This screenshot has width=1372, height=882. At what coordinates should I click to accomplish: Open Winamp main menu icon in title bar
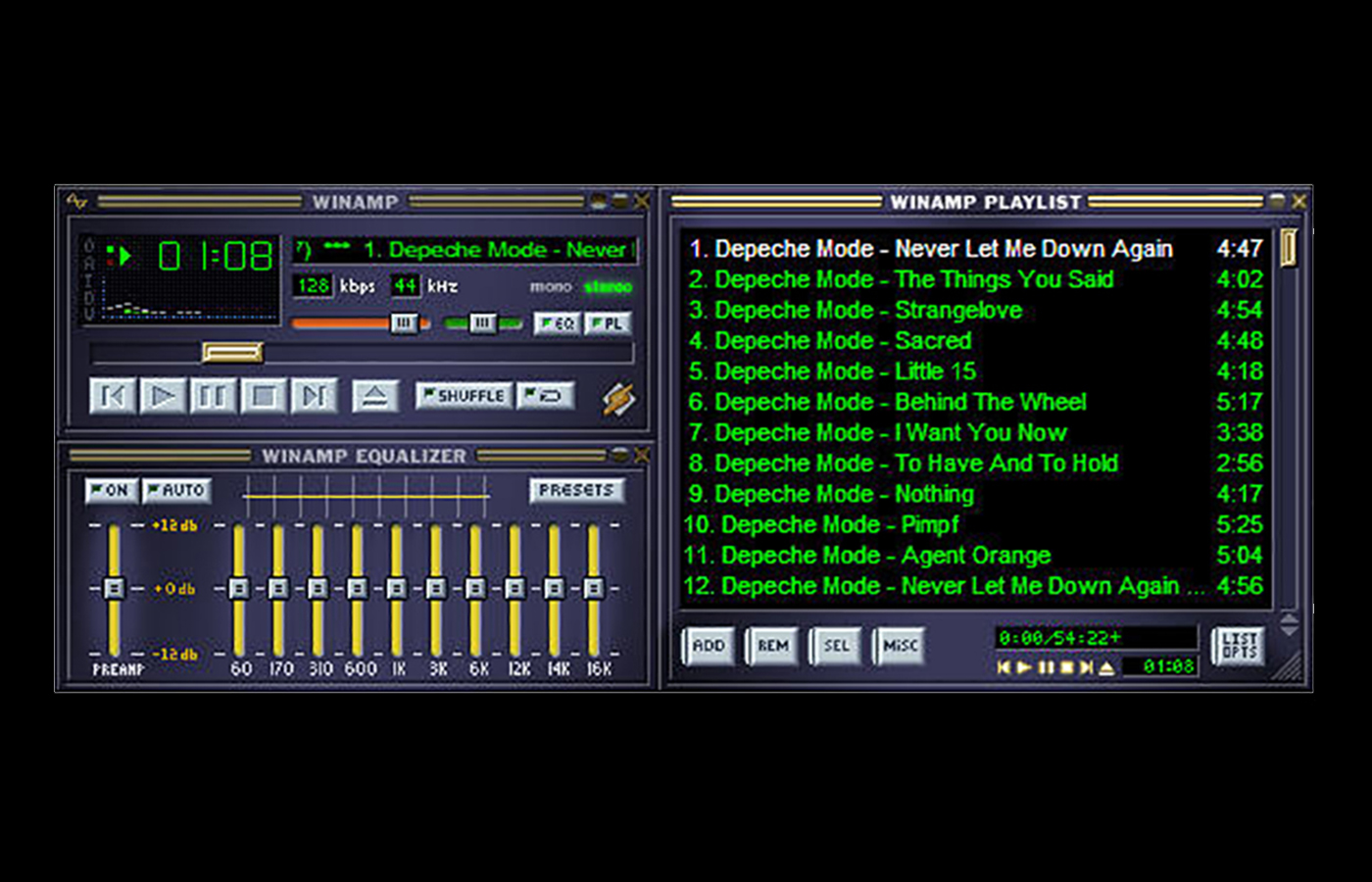(77, 202)
